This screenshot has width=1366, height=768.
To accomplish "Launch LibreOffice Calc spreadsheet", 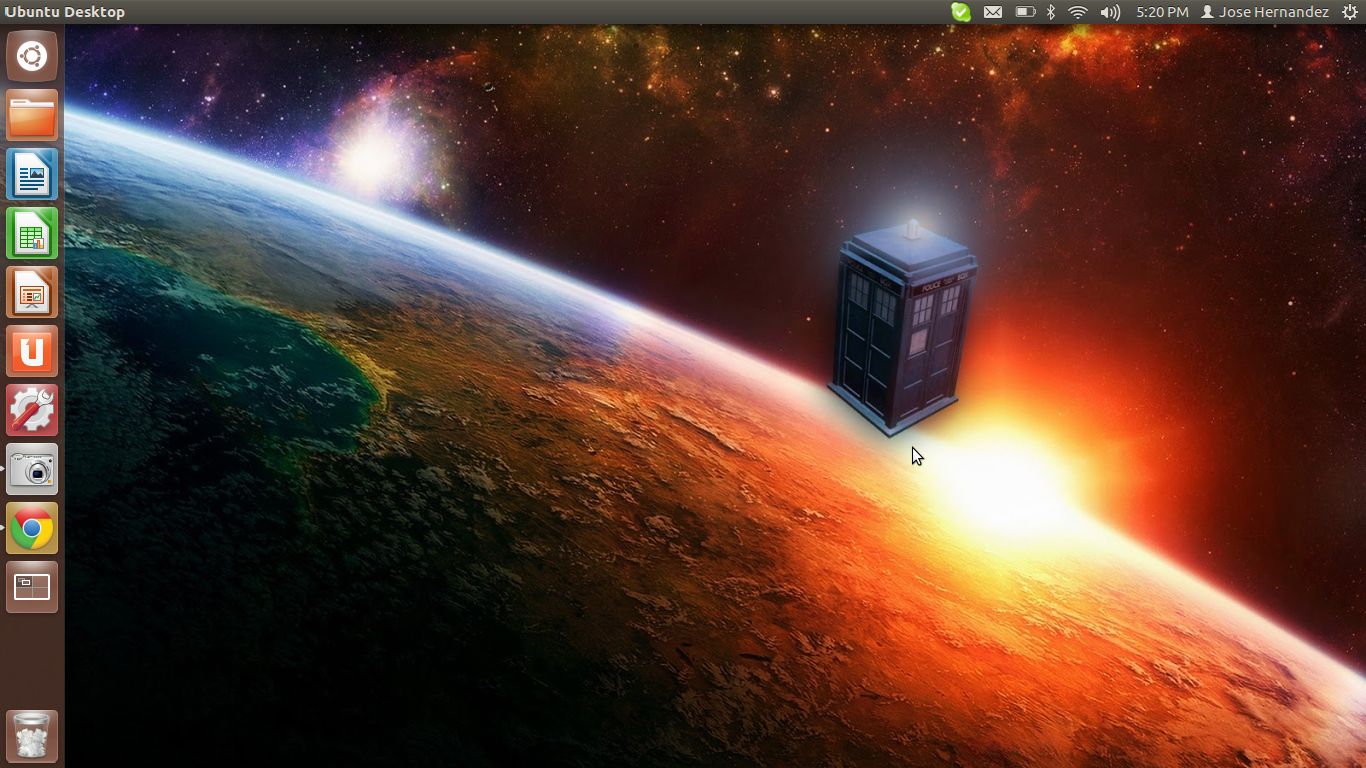I will (32, 233).
